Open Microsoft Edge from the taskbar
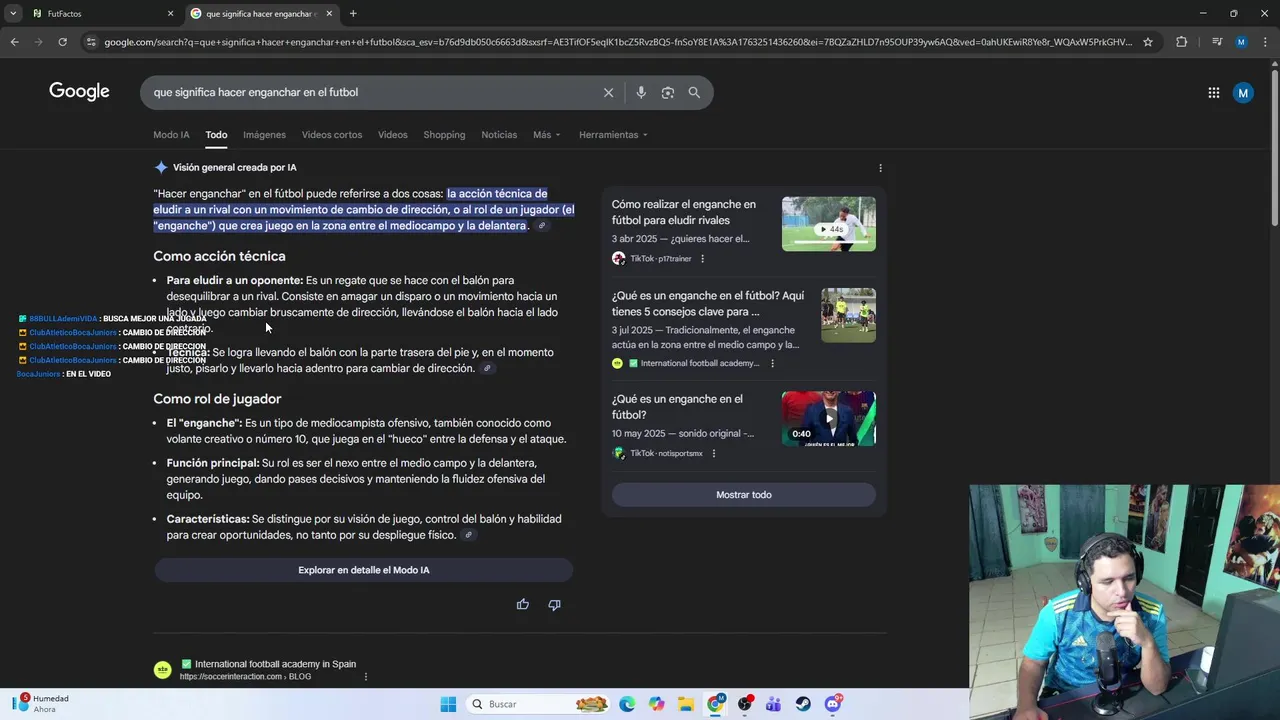Viewport: 1280px width, 720px height. click(x=627, y=704)
